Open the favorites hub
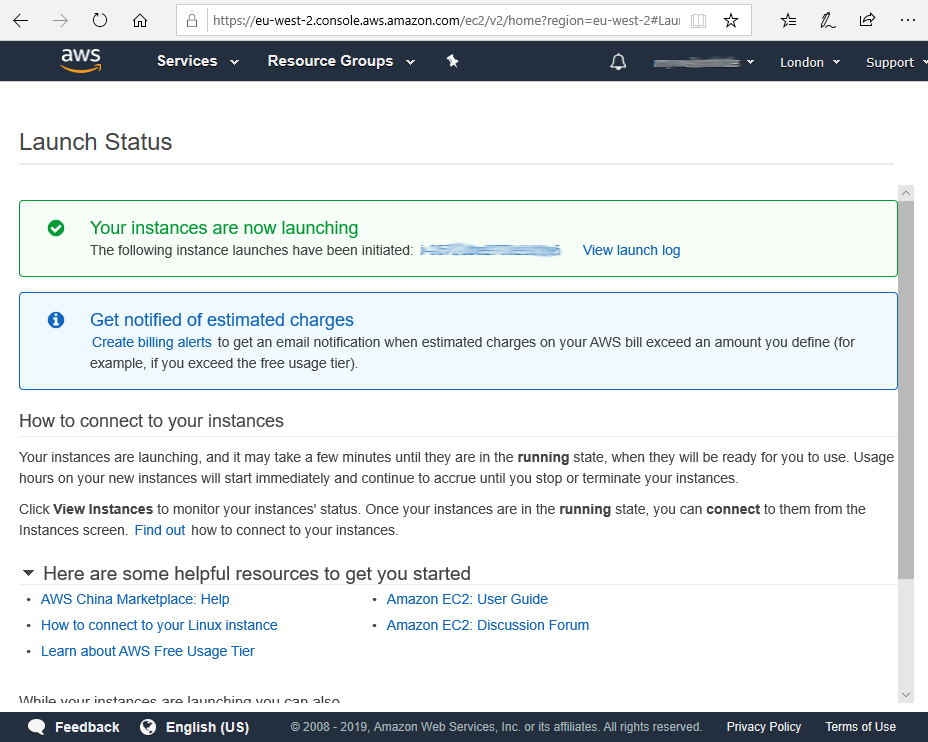The height and width of the screenshot is (742, 928). [x=788, y=21]
